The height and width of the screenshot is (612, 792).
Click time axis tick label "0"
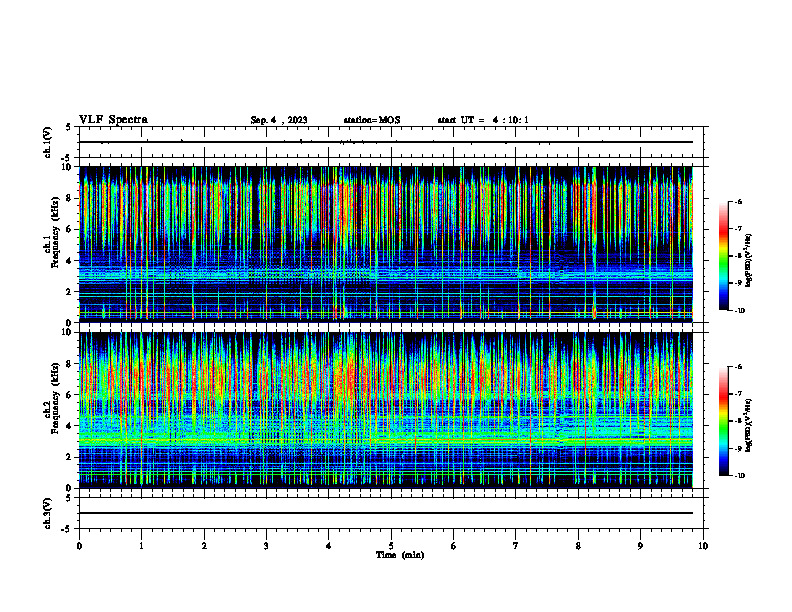pyautogui.click(x=79, y=546)
